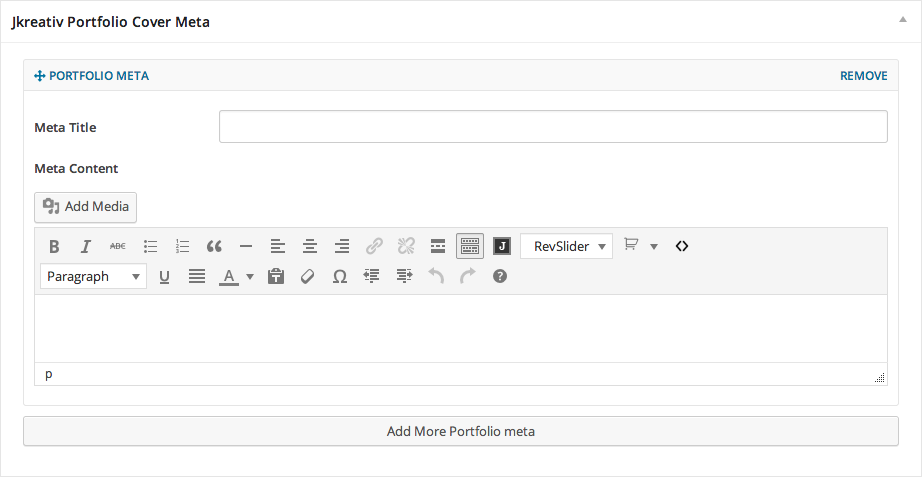Click the REMOVE link
922x477 pixels.
(864, 76)
